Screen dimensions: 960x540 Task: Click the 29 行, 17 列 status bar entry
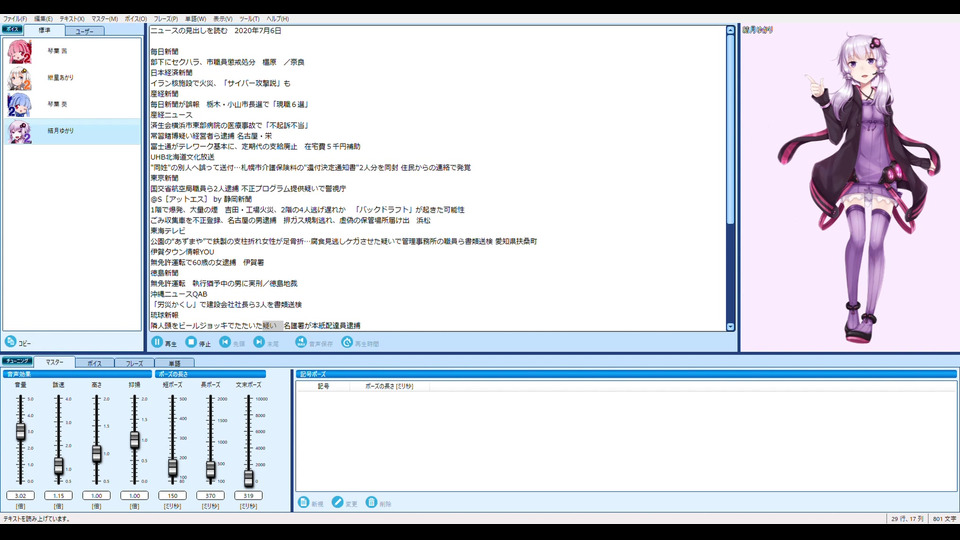(907, 519)
